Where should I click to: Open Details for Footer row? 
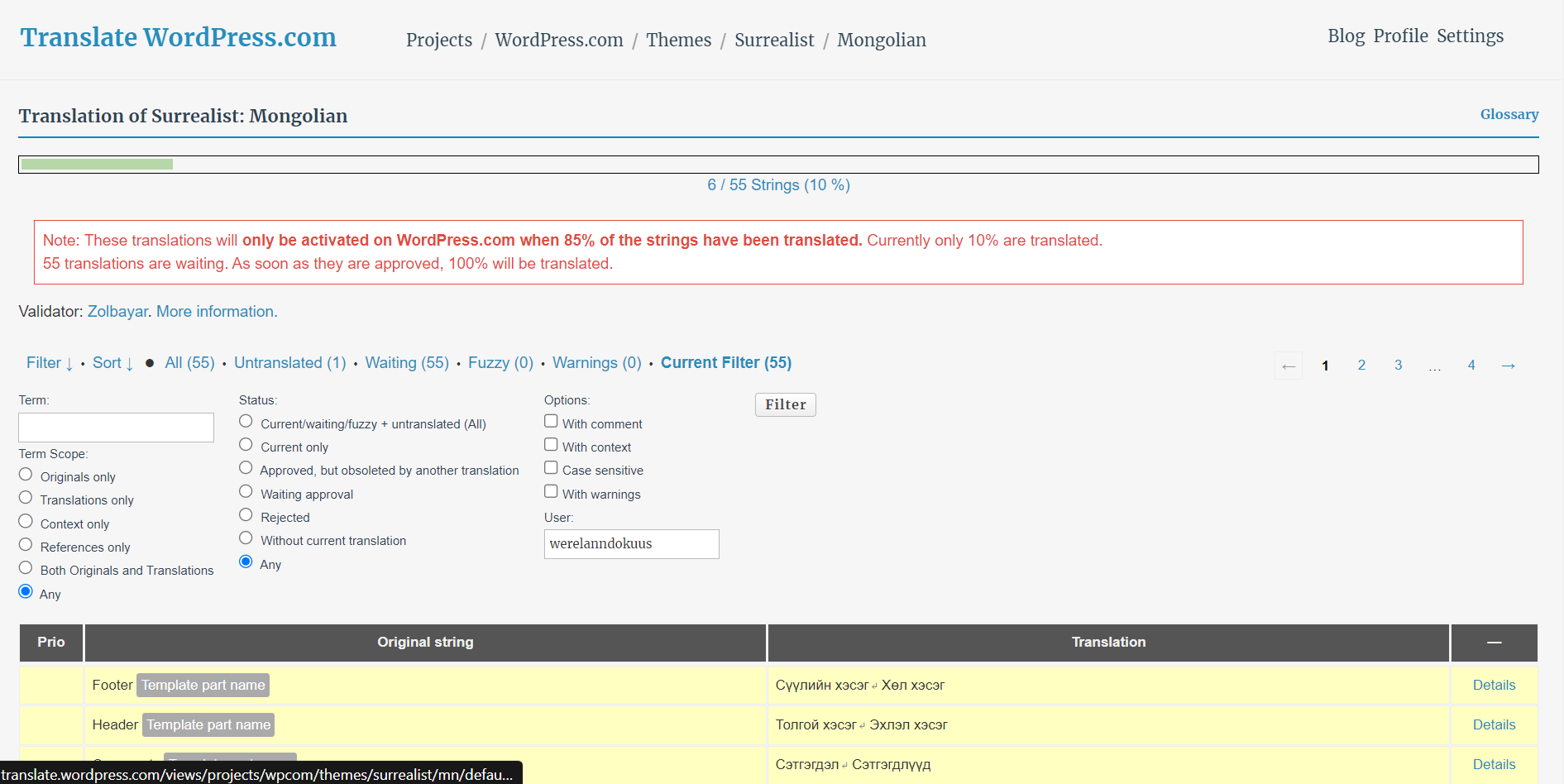click(x=1494, y=686)
